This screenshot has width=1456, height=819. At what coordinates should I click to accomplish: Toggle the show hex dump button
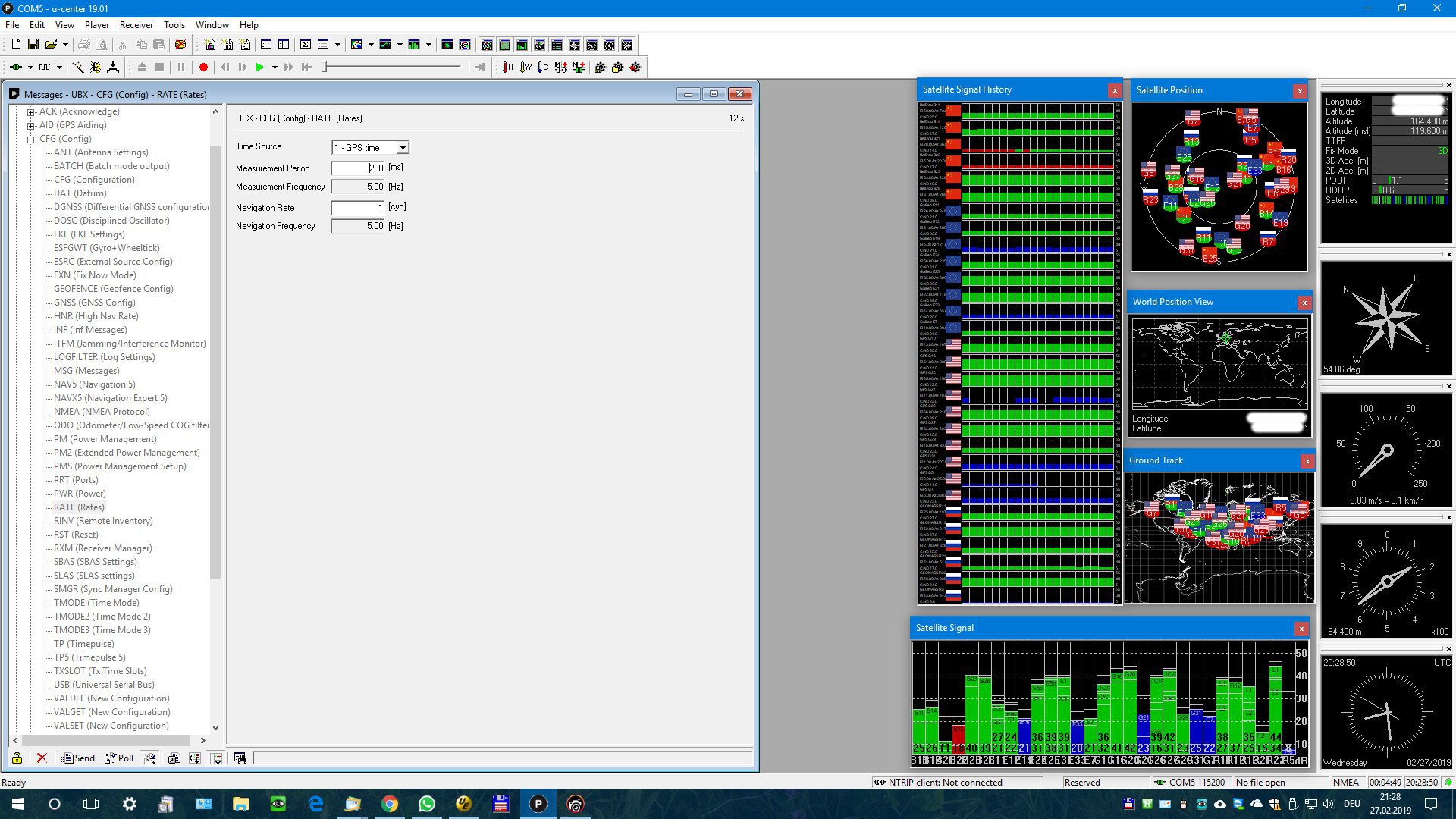[240, 758]
